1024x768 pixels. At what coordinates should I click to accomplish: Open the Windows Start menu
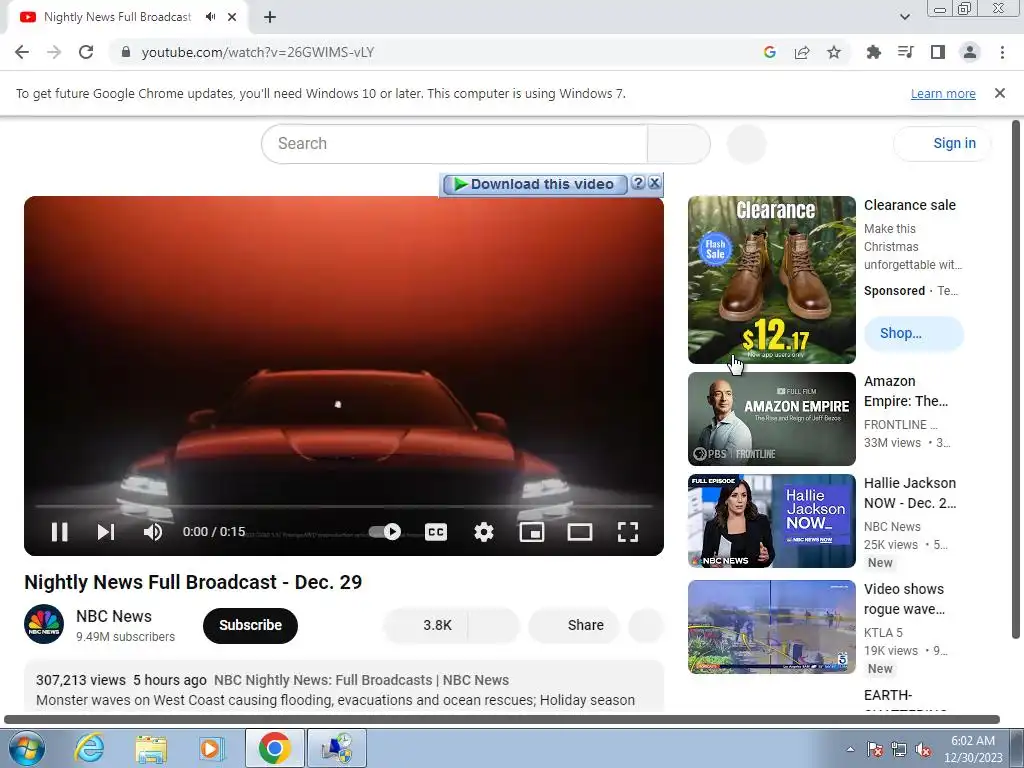pyautogui.click(x=27, y=748)
